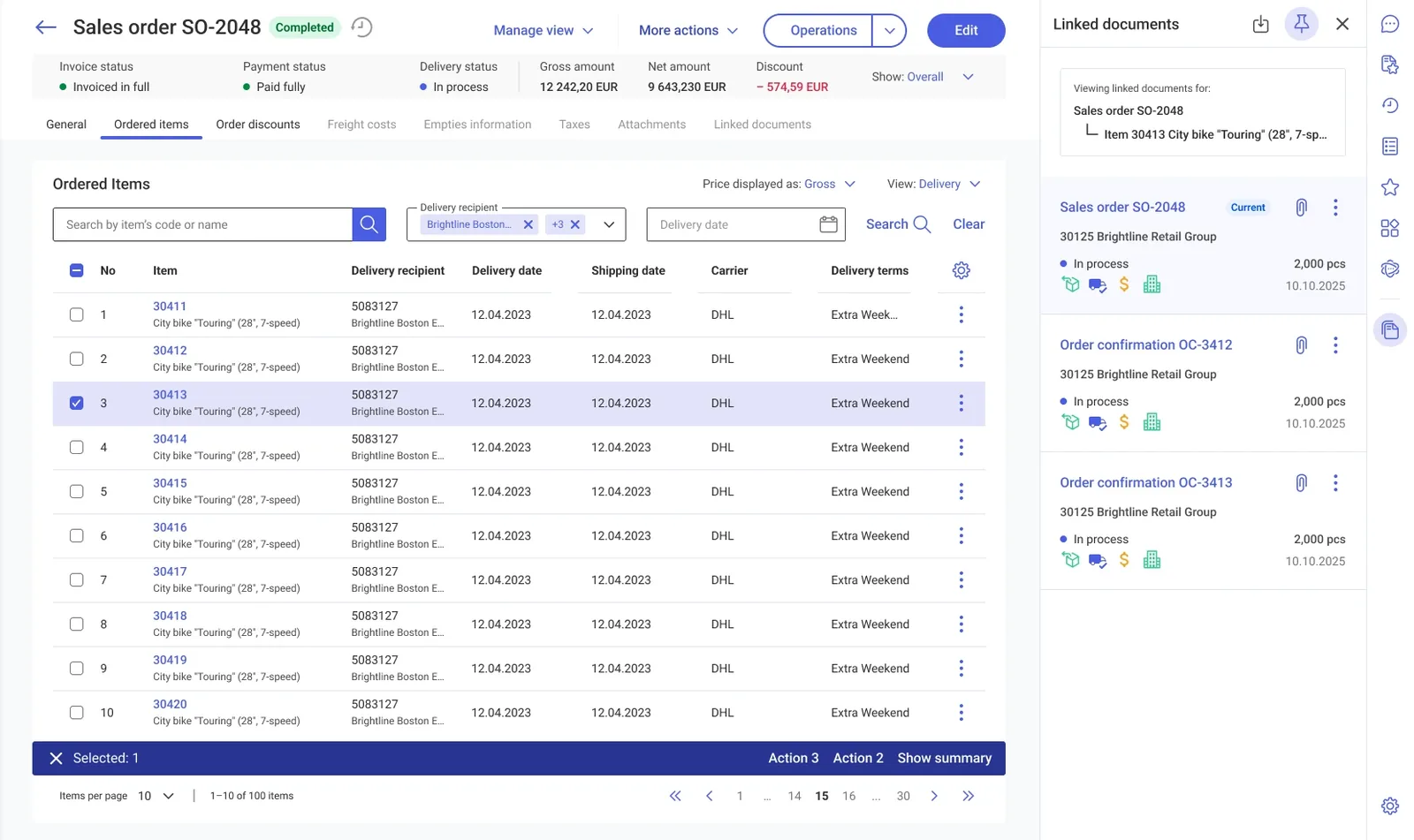The image size is (1414, 840).
Task: Open order history clock icon beside Completed
Action: (361, 27)
